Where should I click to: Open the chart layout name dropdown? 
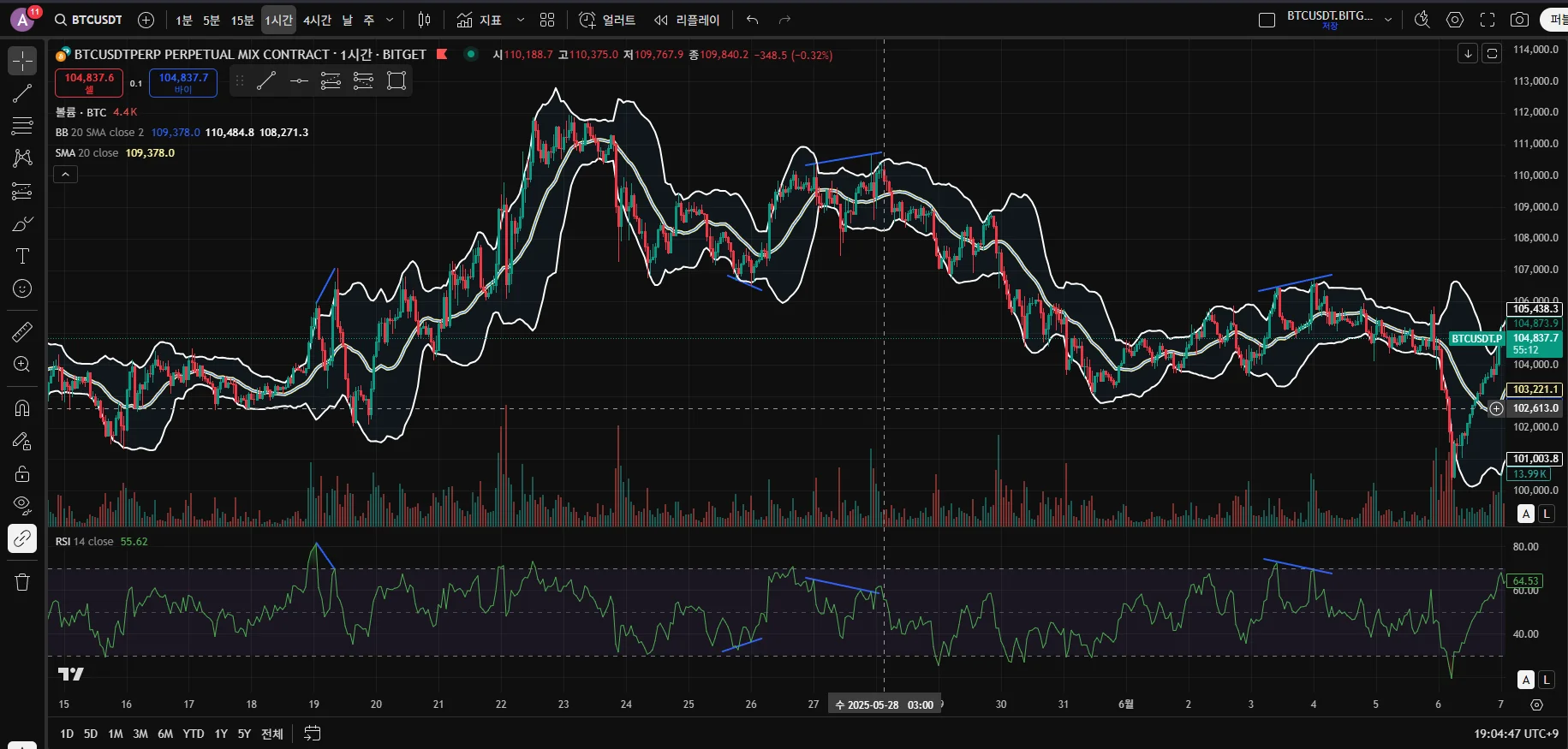click(x=1388, y=20)
